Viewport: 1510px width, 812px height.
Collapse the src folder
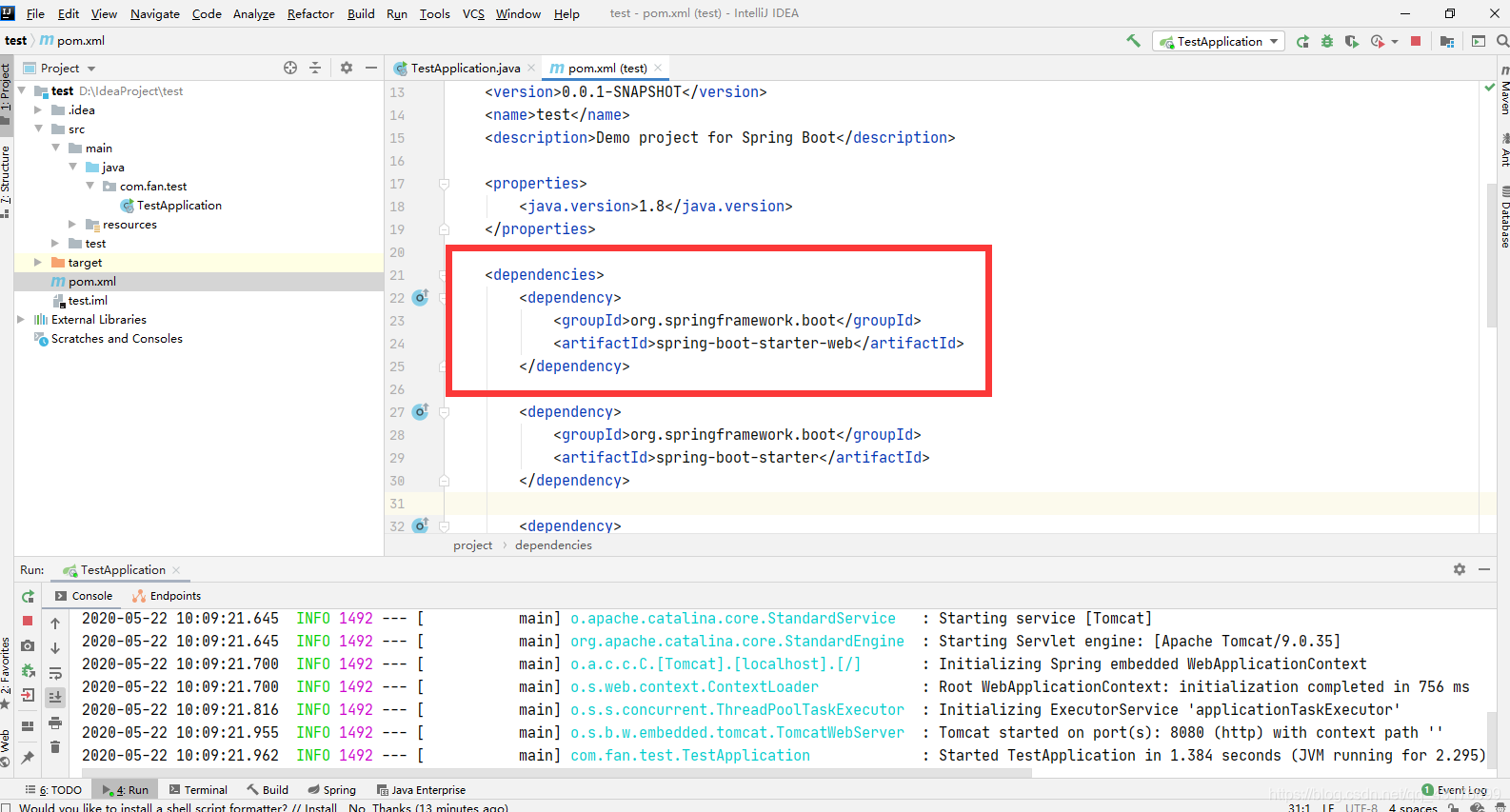click(39, 129)
